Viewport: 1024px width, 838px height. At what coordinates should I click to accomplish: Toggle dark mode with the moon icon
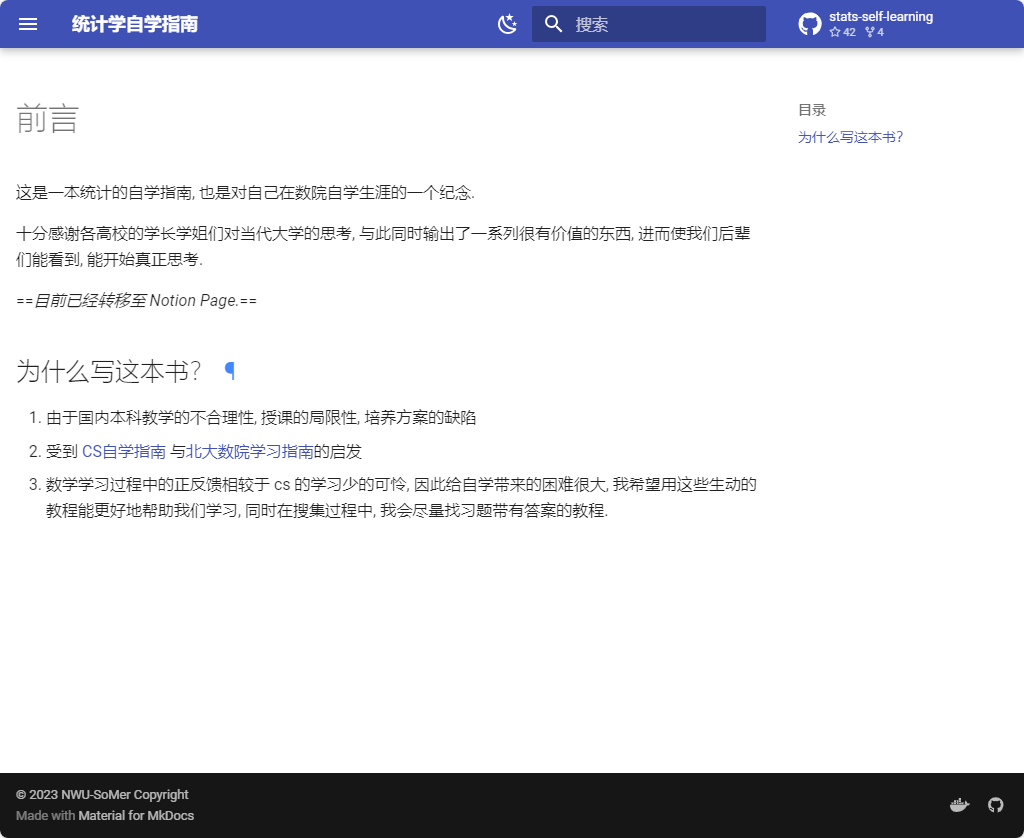508,24
